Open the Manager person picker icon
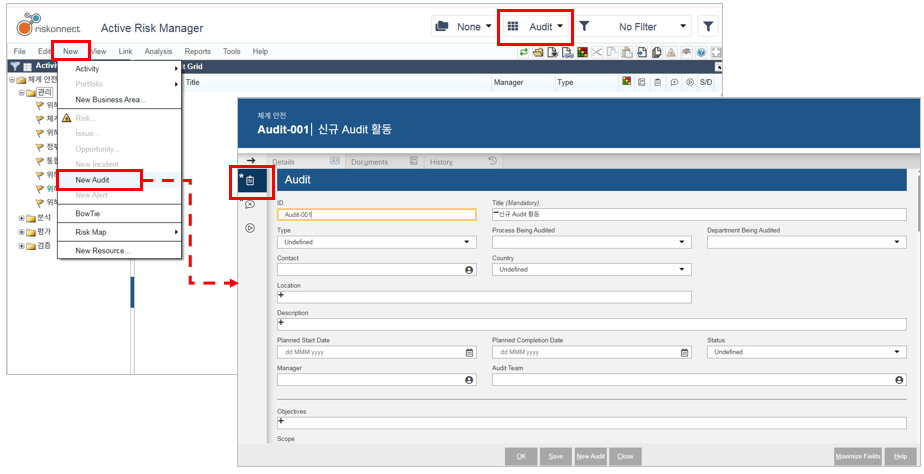The width and height of the screenshot is (924, 474). 469,380
